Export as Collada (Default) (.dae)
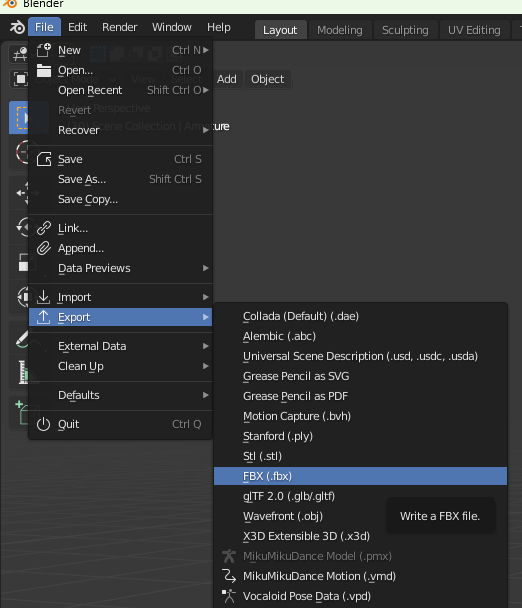 pyautogui.click(x=360, y=316)
